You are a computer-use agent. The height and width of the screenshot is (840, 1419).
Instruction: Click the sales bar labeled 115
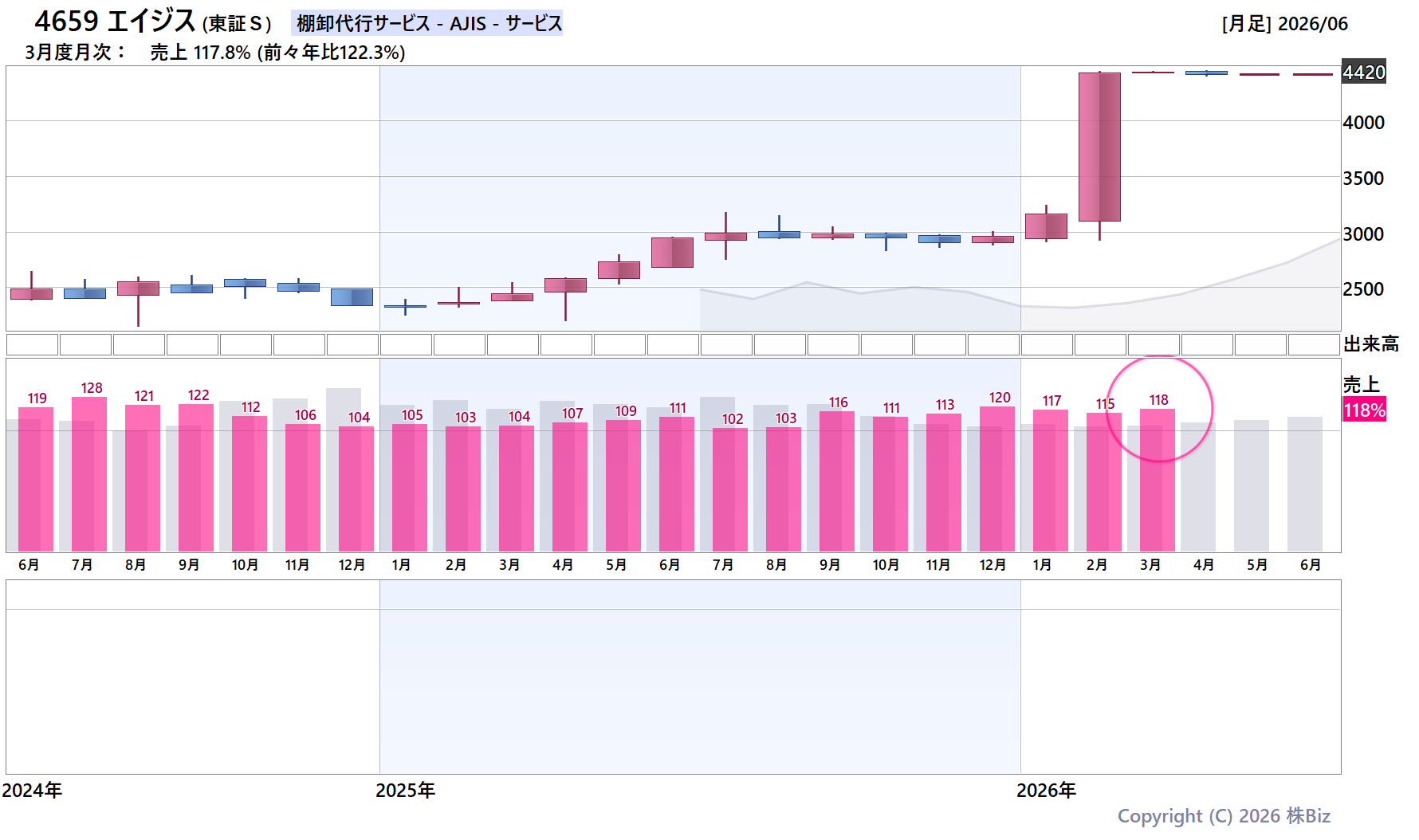pyautogui.click(x=1104, y=482)
